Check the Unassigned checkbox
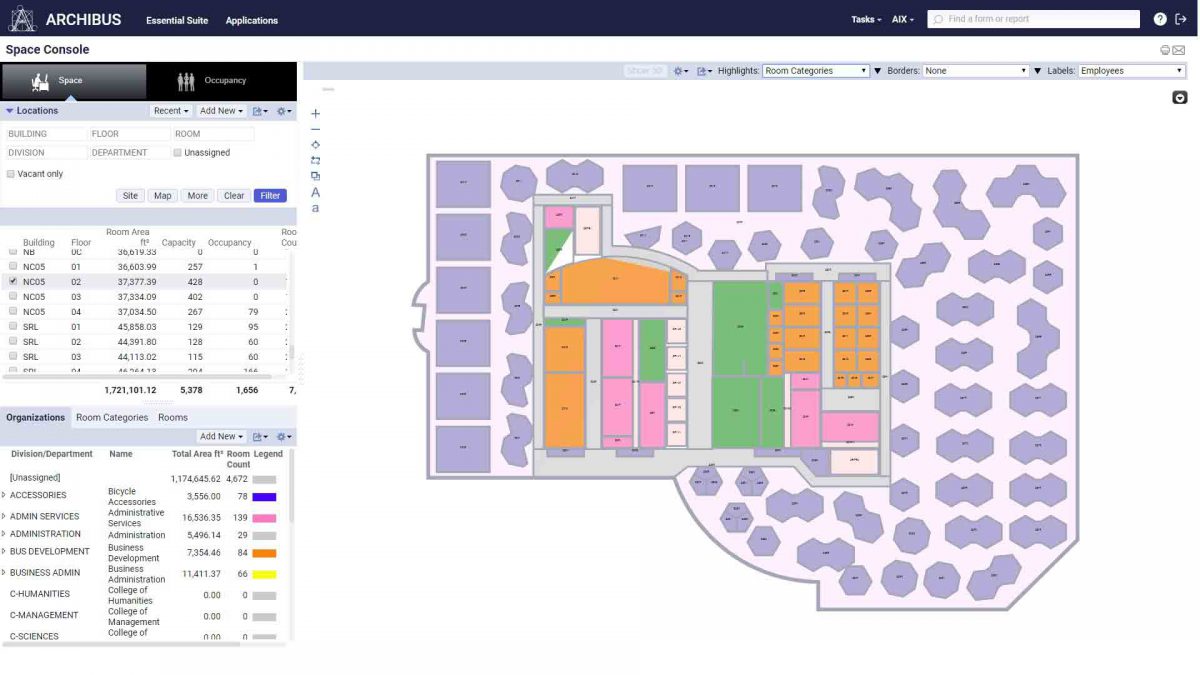1200x675 pixels. [x=178, y=153]
